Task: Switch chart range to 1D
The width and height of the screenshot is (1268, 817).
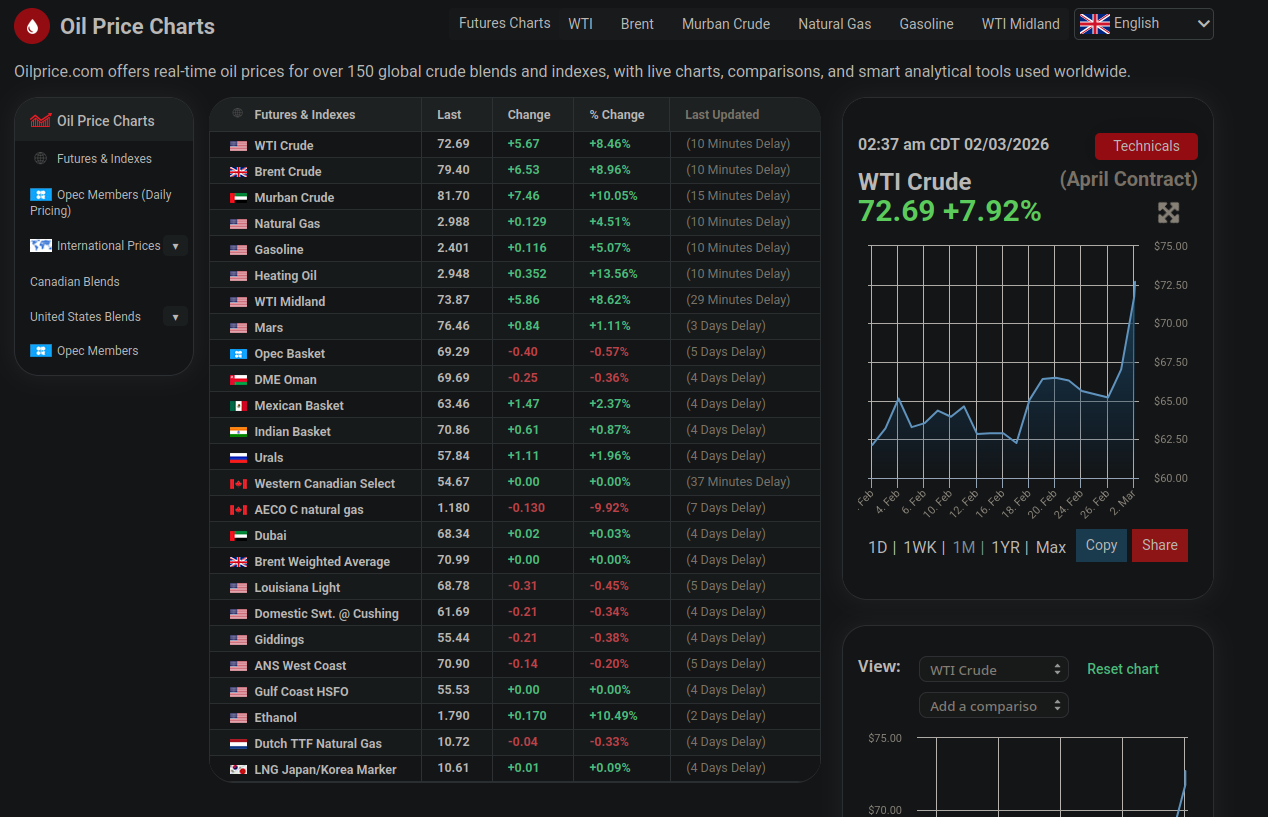Action: click(x=878, y=547)
